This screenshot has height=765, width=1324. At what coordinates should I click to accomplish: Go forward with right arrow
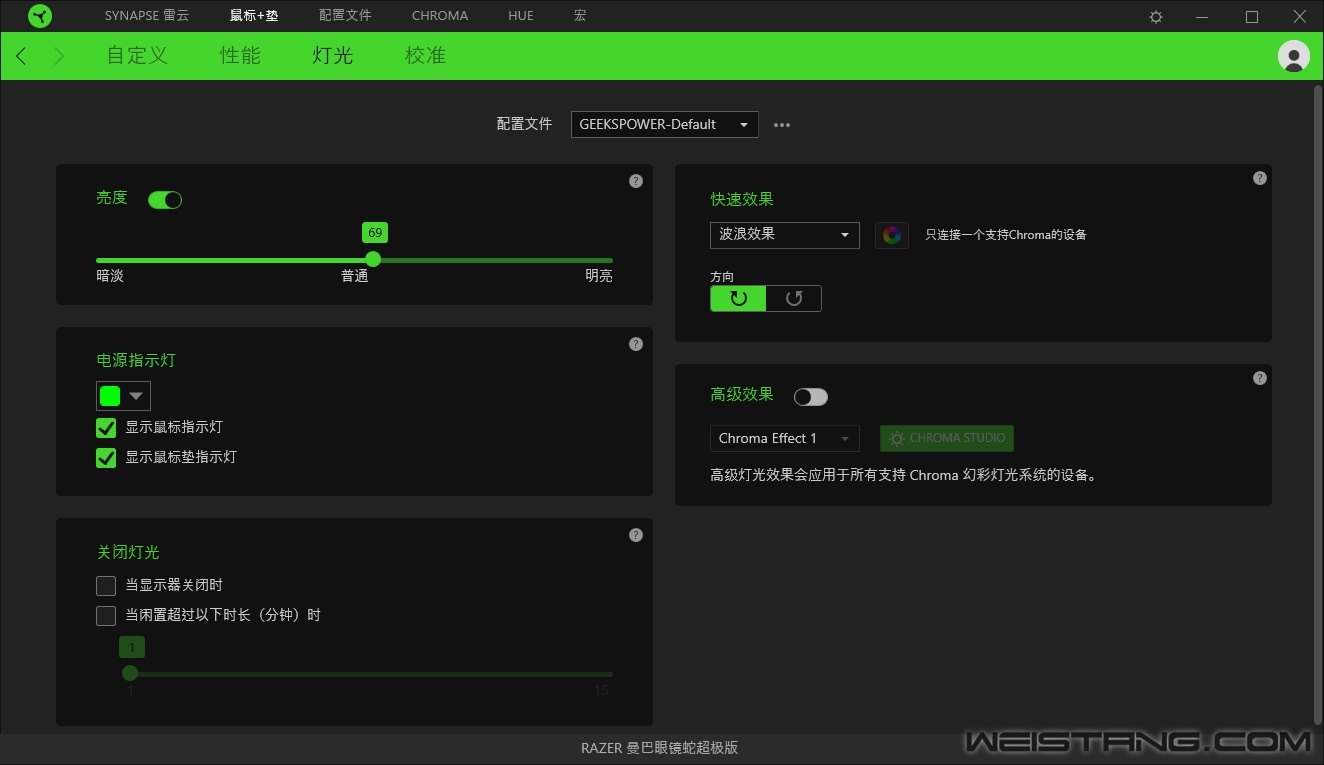[x=58, y=56]
